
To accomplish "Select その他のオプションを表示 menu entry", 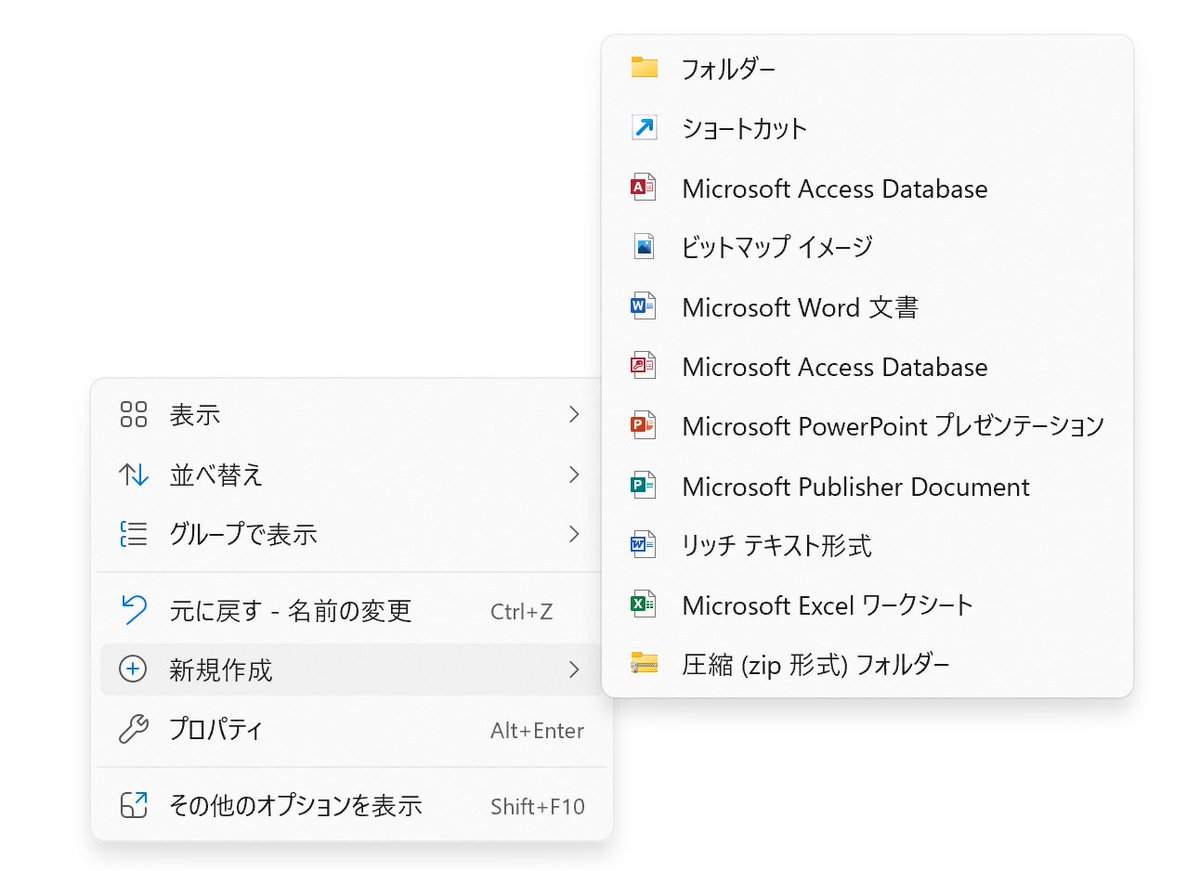I will [x=351, y=805].
